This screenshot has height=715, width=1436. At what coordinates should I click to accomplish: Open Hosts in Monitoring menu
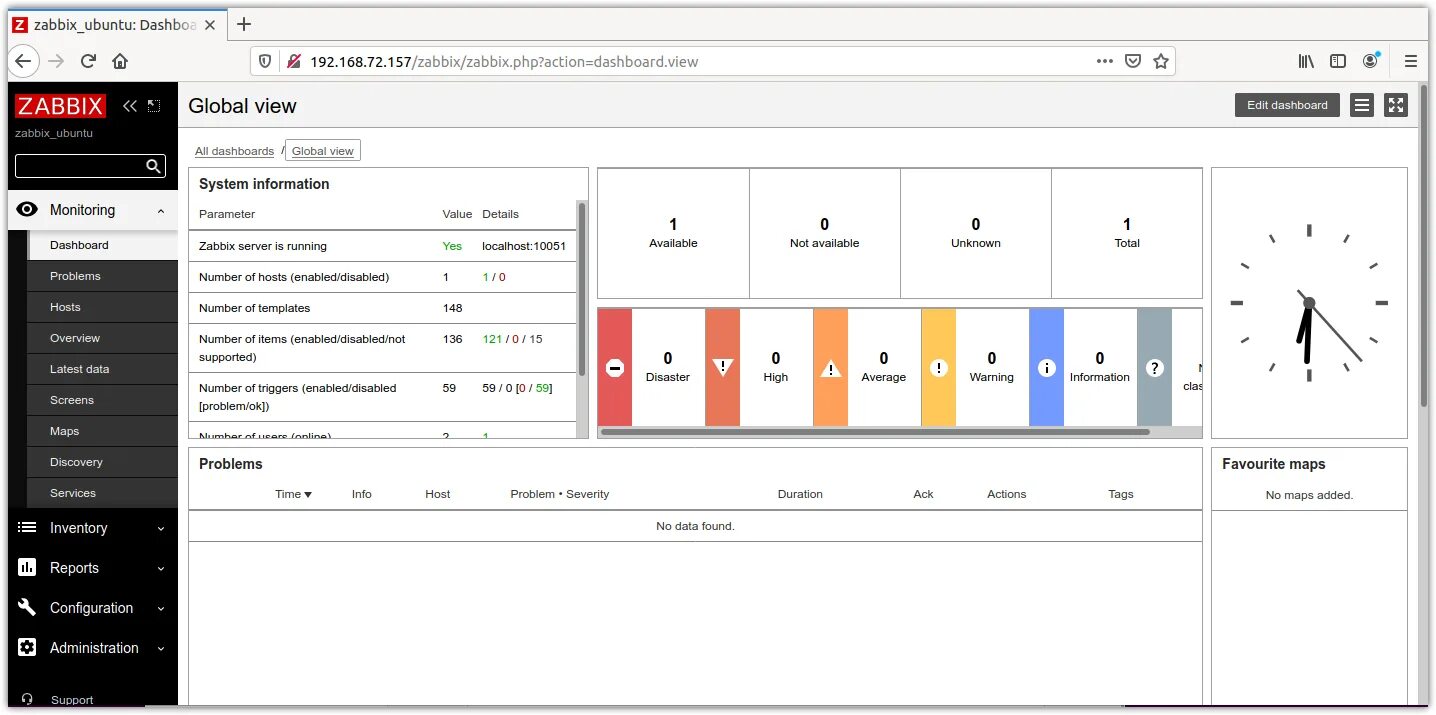click(x=103, y=307)
